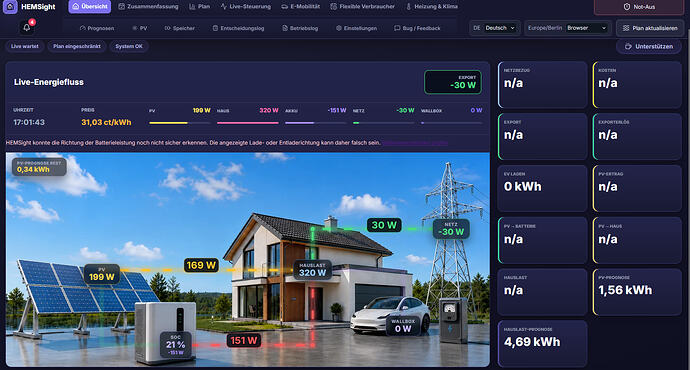Image resolution: width=690 pixels, height=370 pixels.
Task: Click the Plan aktualisieren button
Action: coord(650,28)
